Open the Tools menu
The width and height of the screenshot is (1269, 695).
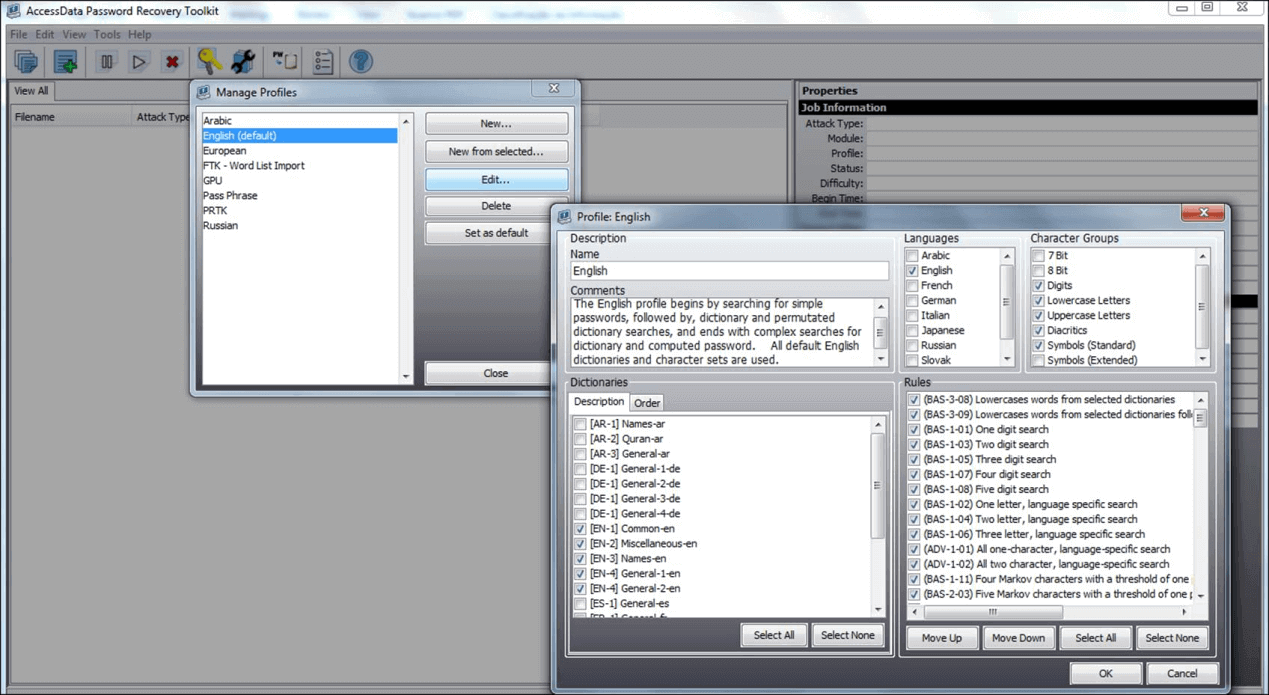click(x=107, y=34)
